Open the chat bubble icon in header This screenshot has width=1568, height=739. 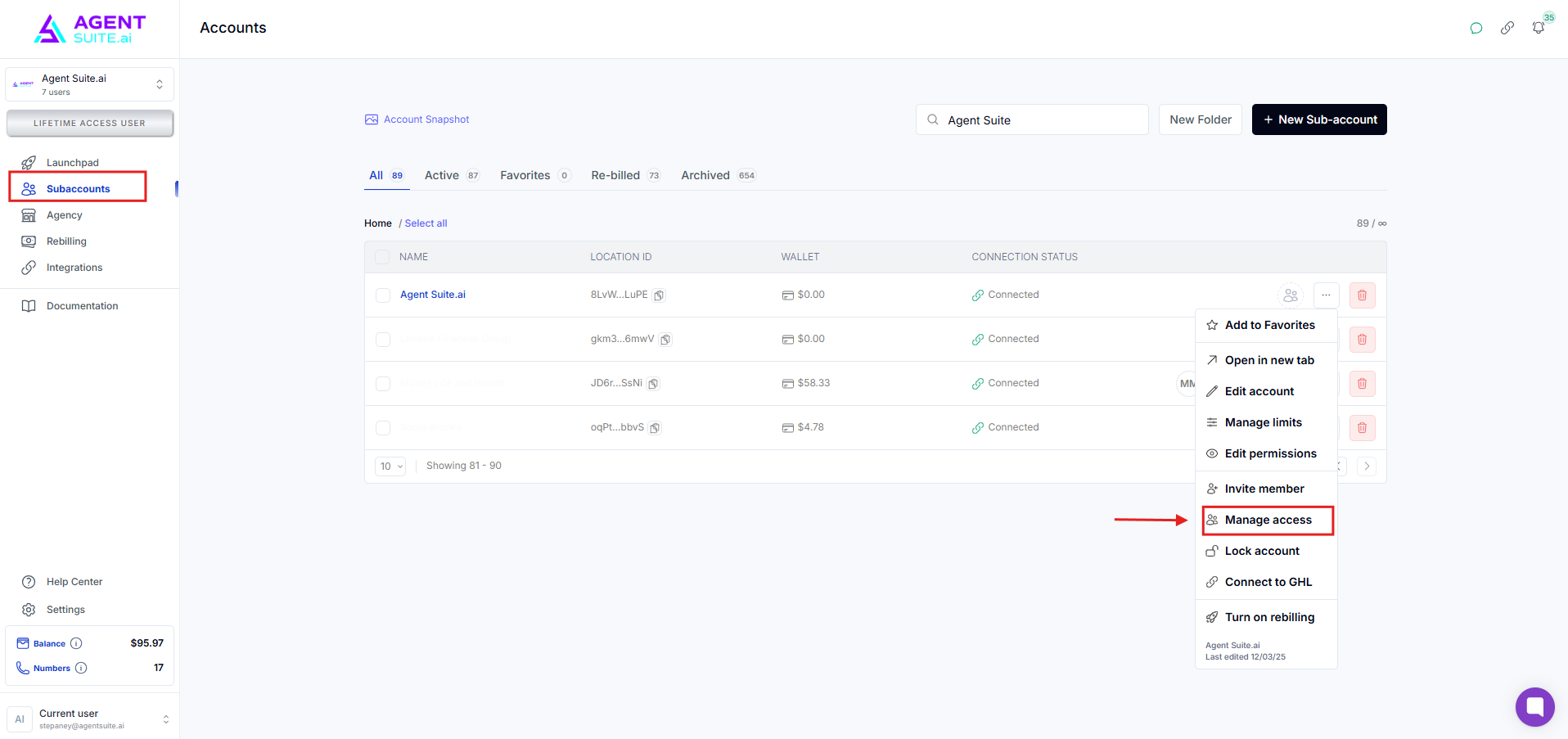click(1476, 28)
